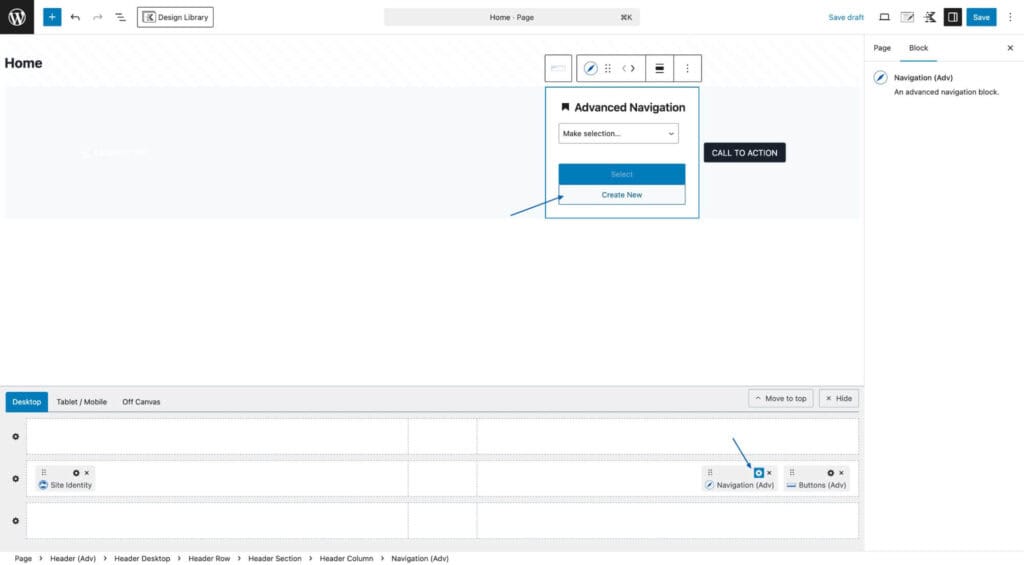Hide the header builder panel
The height and width of the screenshot is (565, 1024).
pos(838,398)
